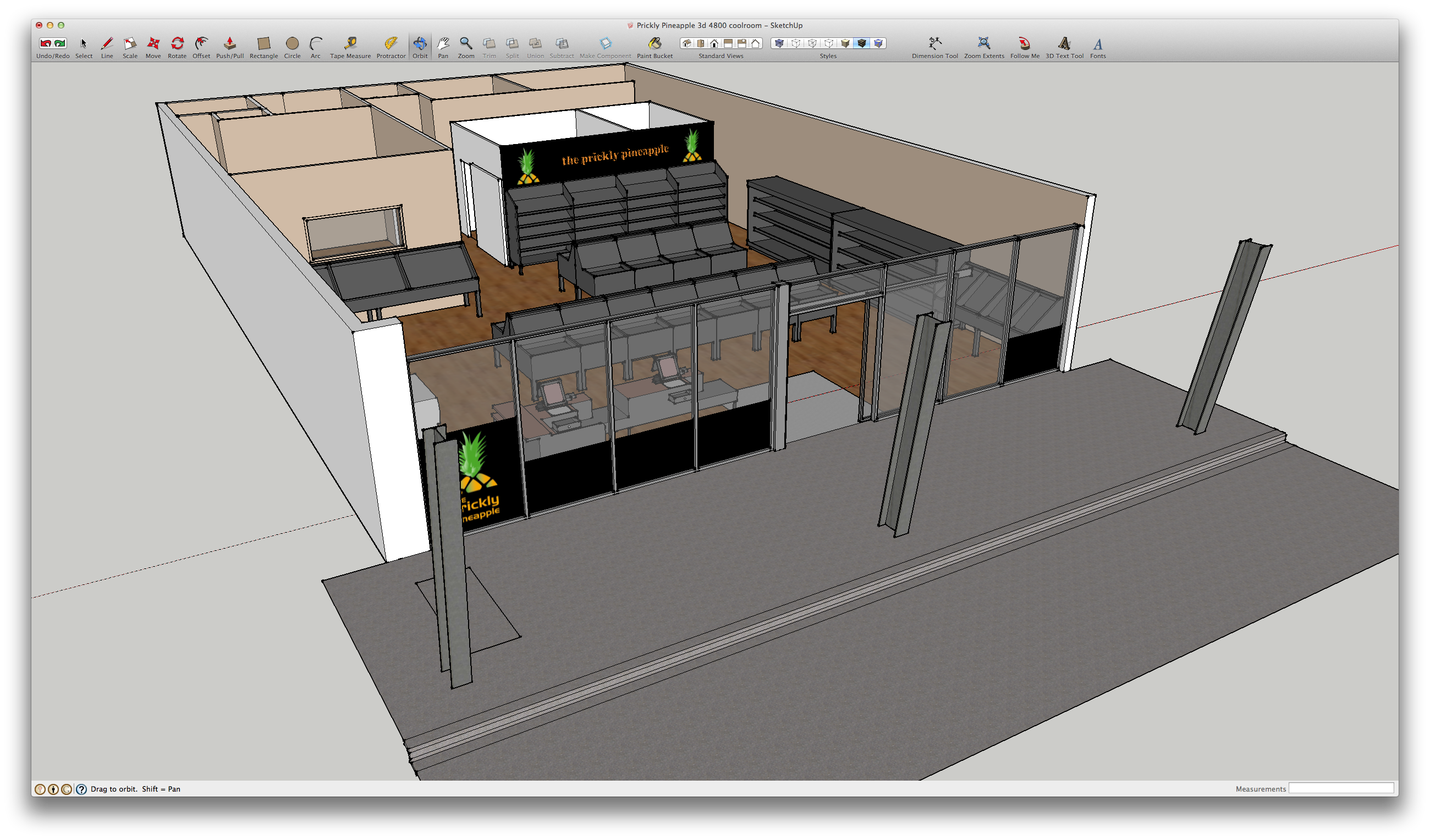
Task: Enable X-ray style cube button
Action: pos(779,43)
